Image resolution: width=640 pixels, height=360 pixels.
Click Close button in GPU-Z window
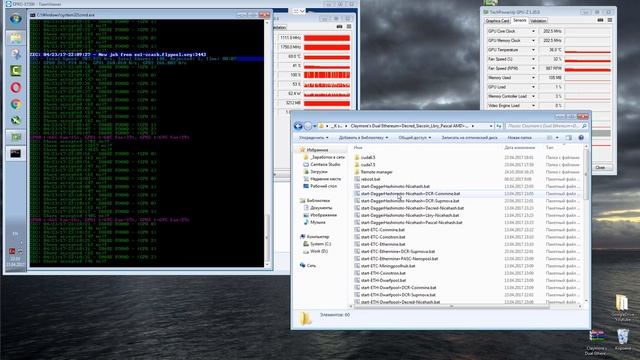(600, 167)
